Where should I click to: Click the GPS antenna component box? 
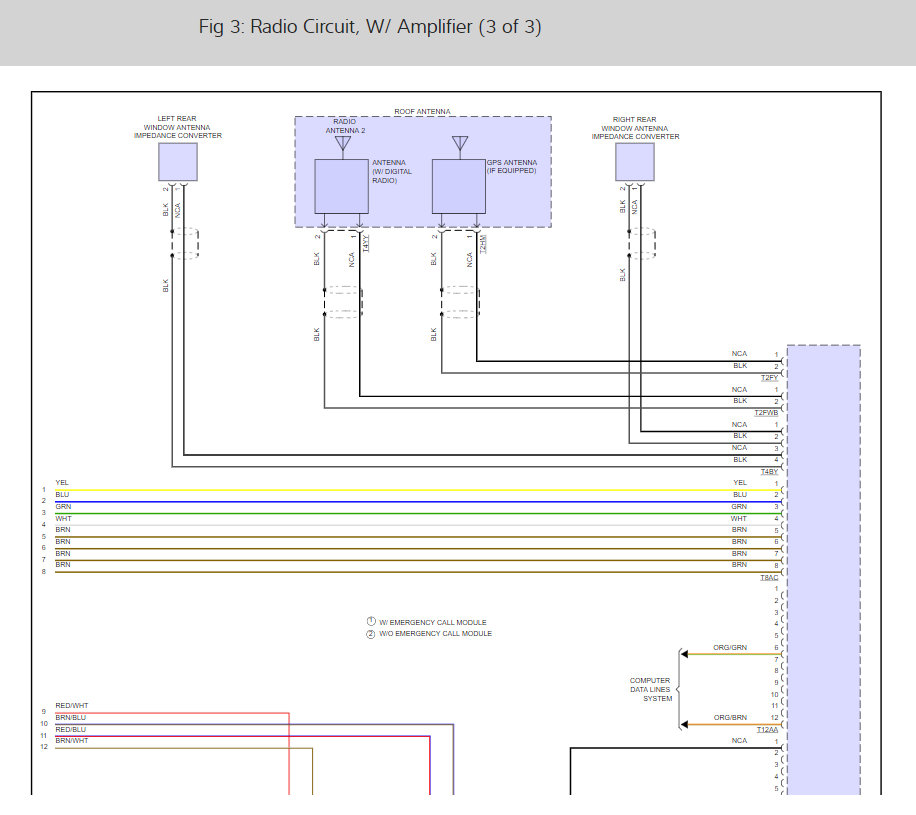[459, 186]
